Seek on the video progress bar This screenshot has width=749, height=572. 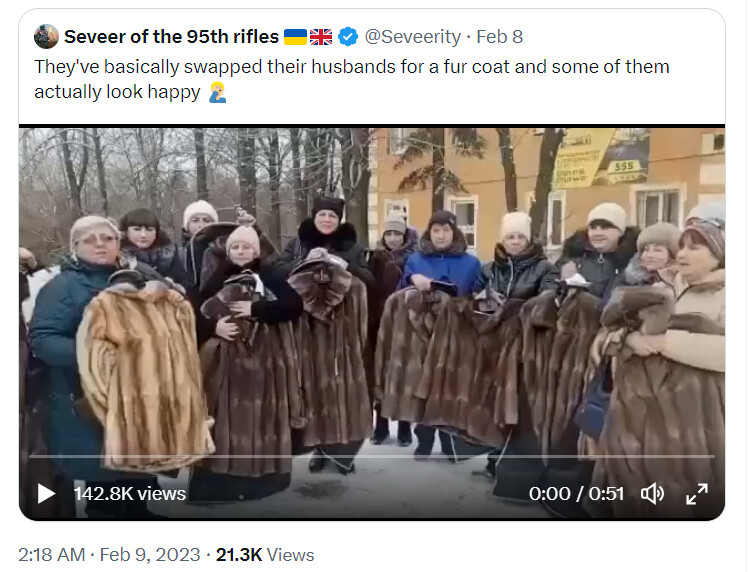coord(372,456)
